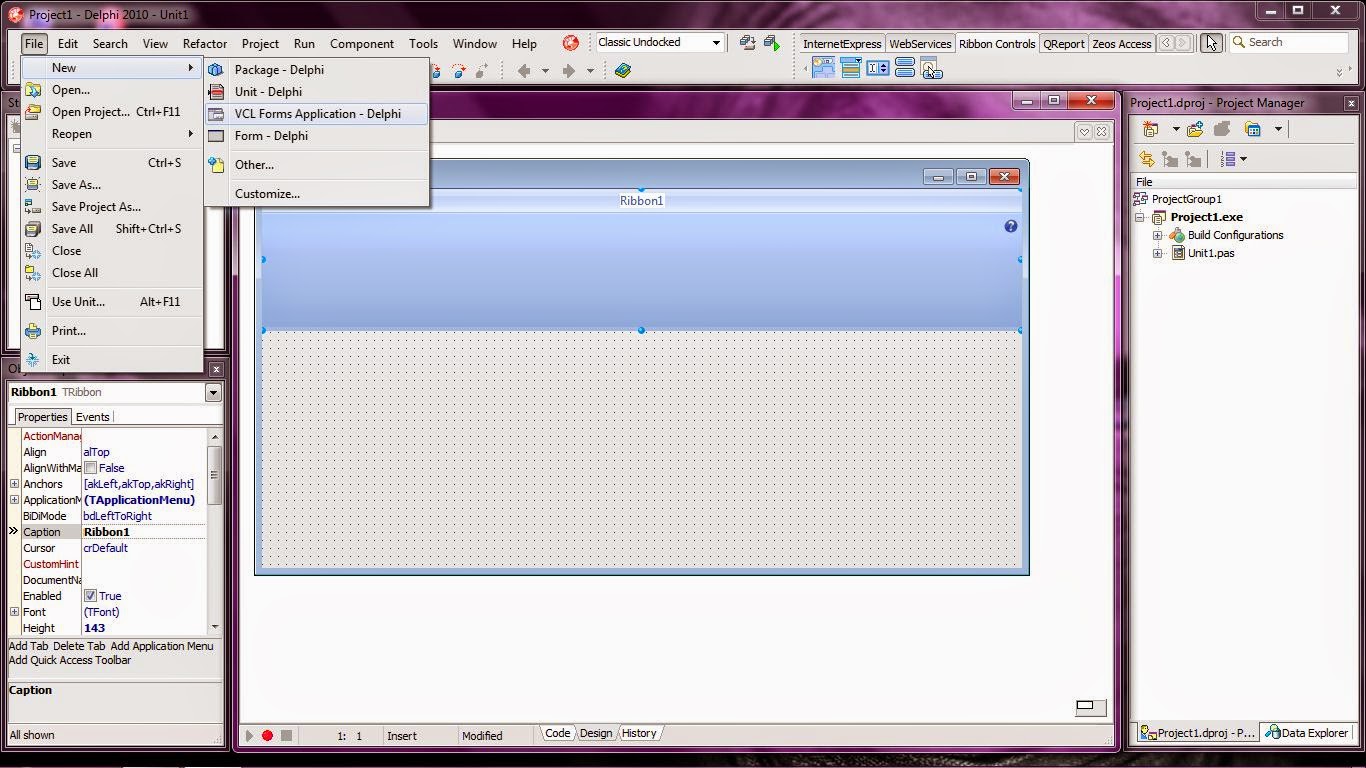Image resolution: width=1366 pixels, height=768 pixels.
Task: Click the help contents book icon in toolbar
Action: pyautogui.click(x=623, y=71)
